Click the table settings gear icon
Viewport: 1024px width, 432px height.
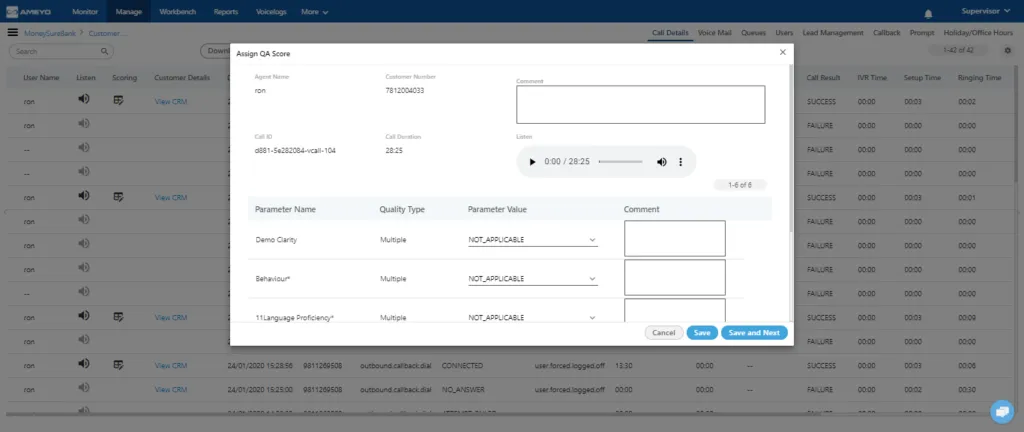pyautogui.click(x=1007, y=50)
